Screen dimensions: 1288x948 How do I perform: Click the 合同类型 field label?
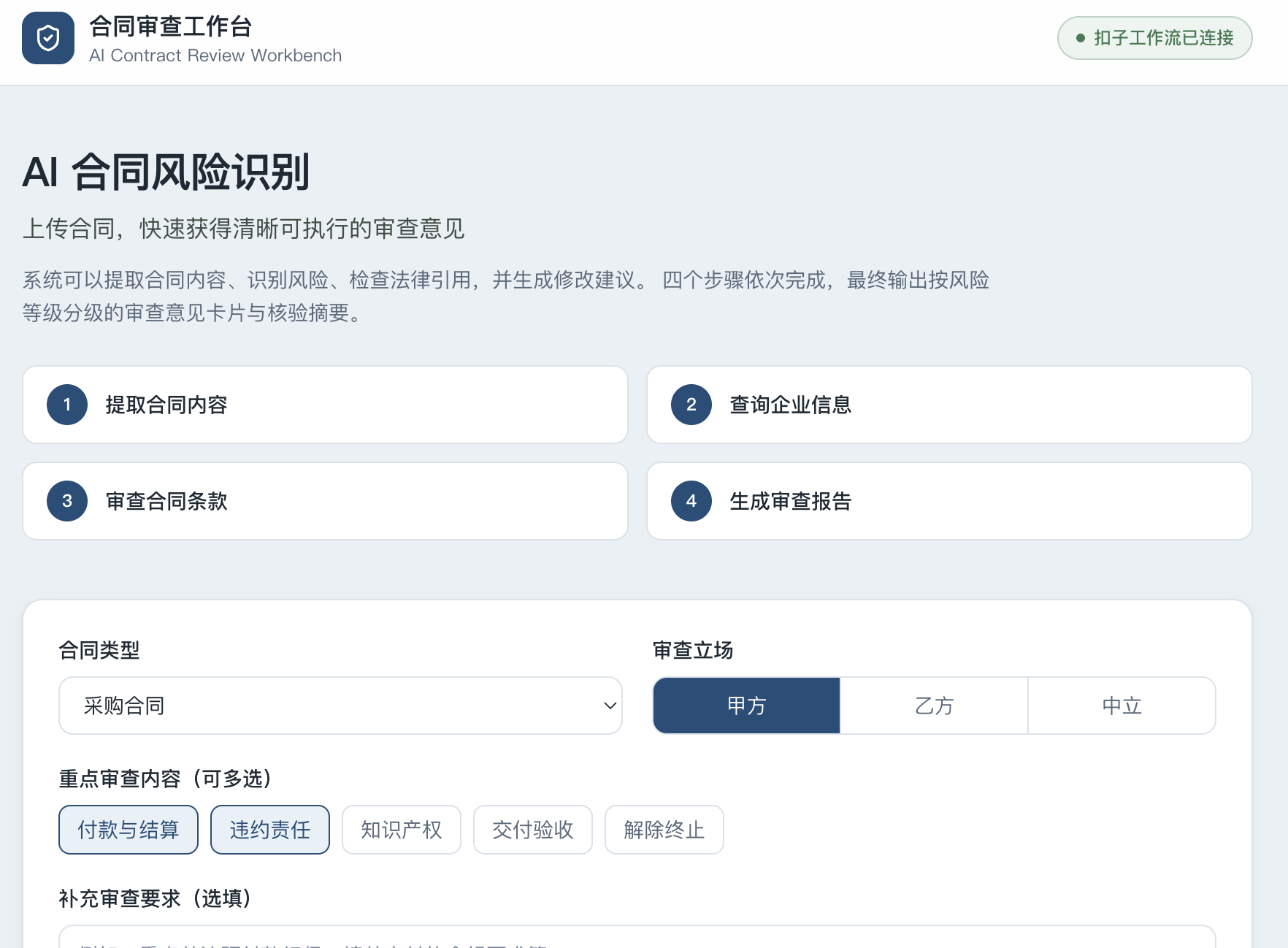99,650
